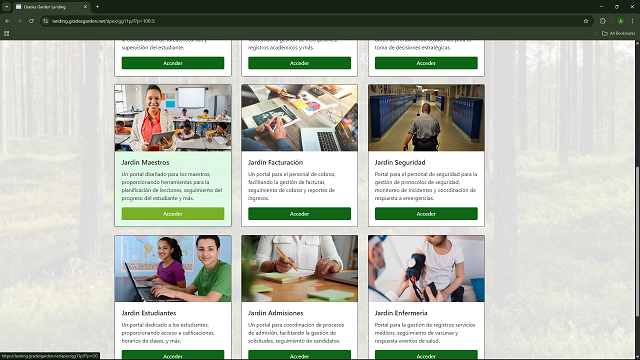Restore down the browser window
This screenshot has width=640, height=360.
617,7
